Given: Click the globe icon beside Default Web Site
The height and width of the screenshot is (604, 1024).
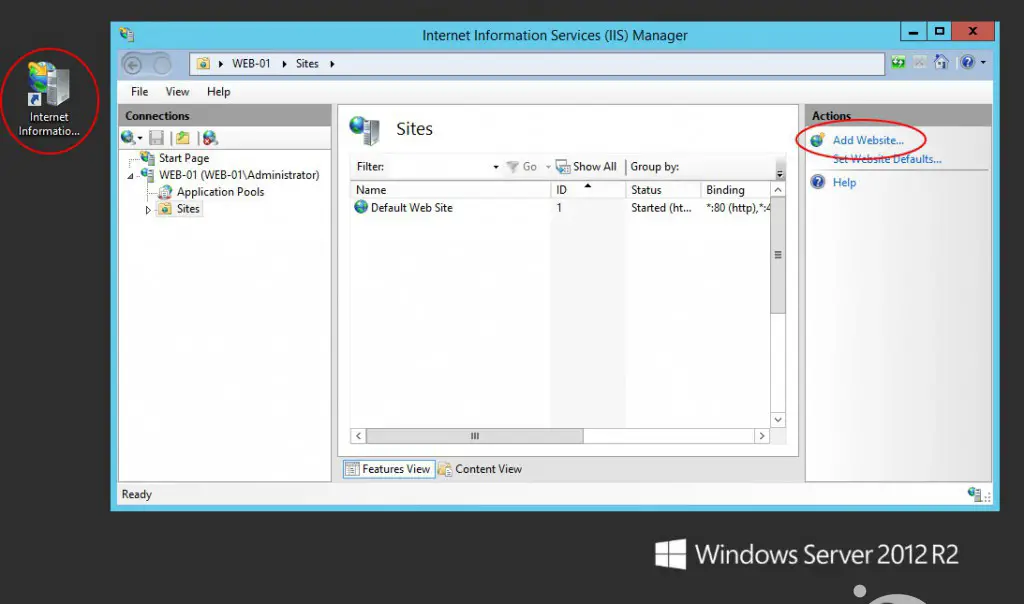Looking at the screenshot, I should tap(361, 207).
